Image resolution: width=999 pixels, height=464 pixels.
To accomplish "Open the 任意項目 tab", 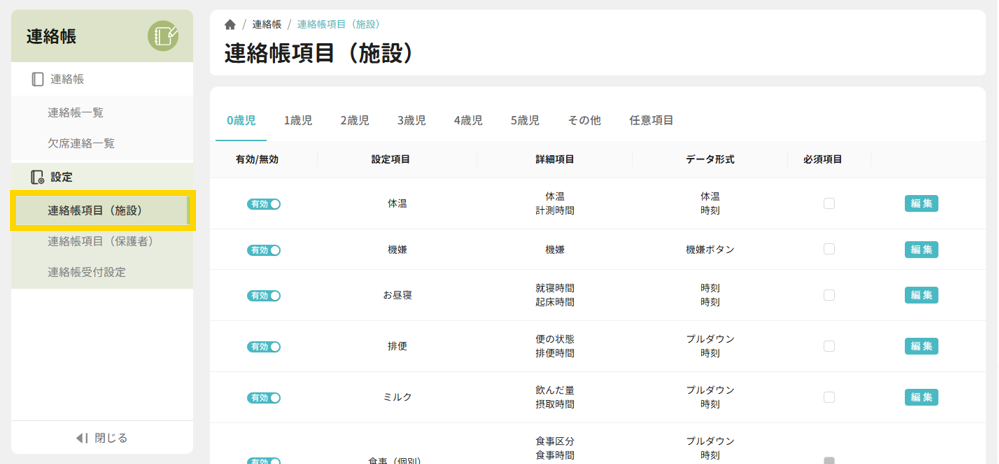I will point(651,120).
